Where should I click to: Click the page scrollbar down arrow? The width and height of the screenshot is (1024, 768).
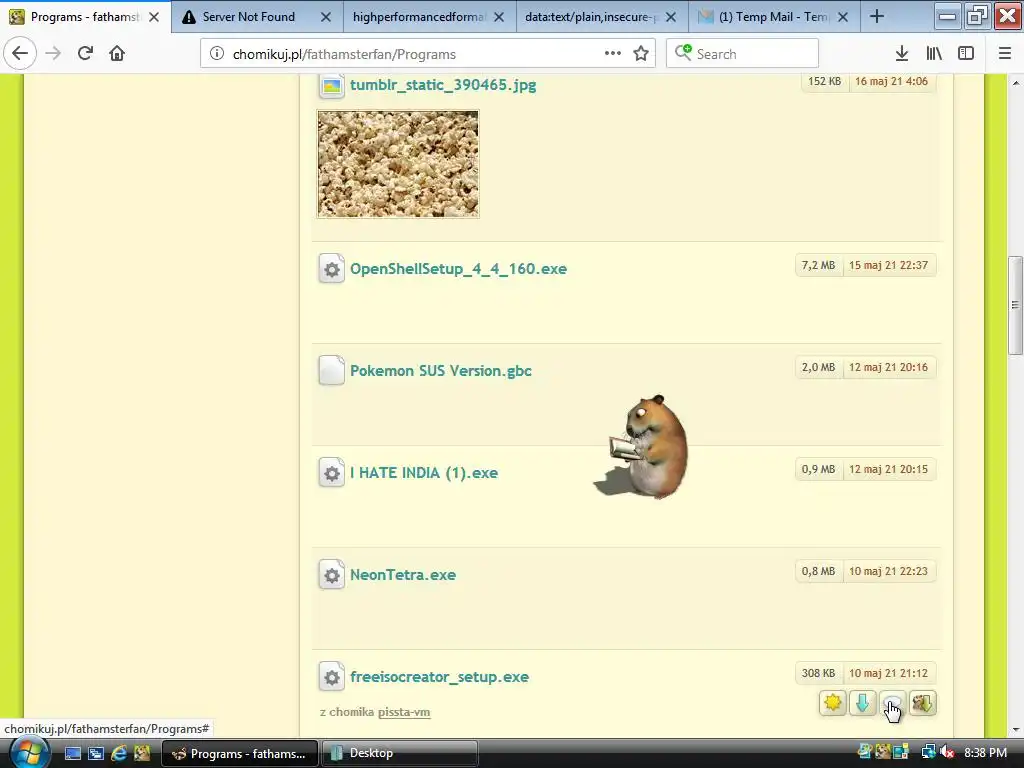tap(1016, 730)
